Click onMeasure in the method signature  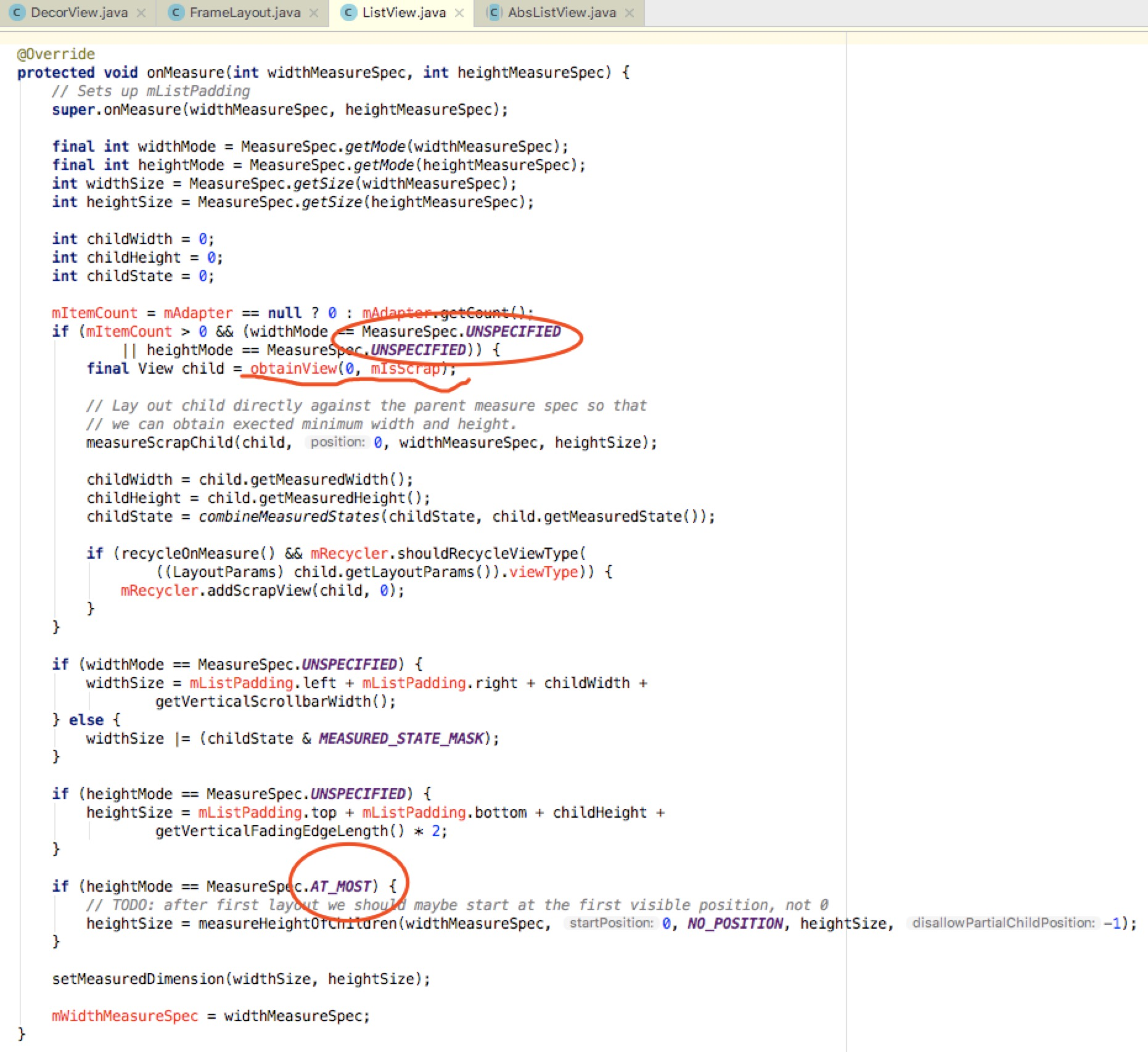tap(186, 73)
